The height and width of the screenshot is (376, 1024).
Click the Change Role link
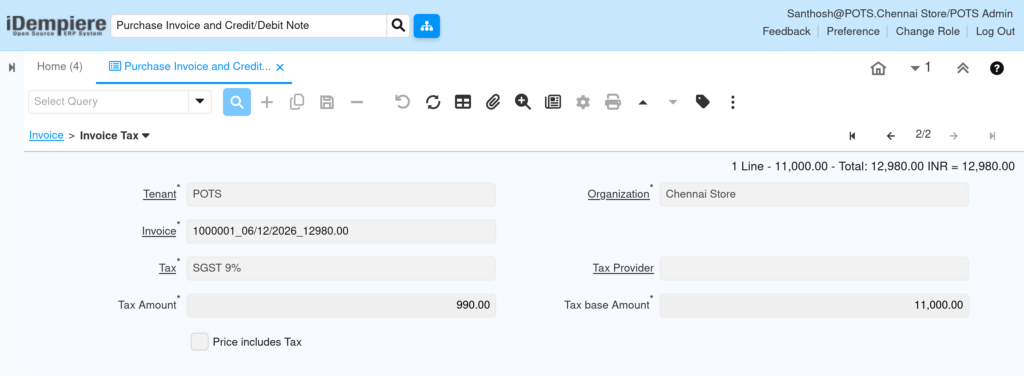(x=927, y=31)
